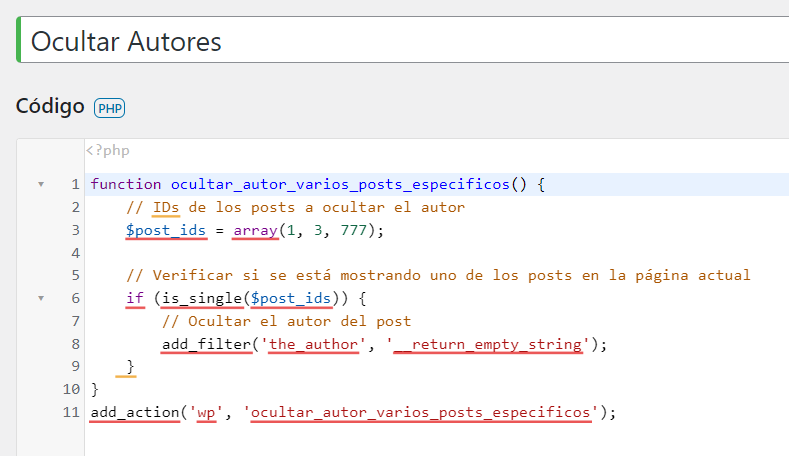Click line number 11 in the gutter
This screenshot has height=456, width=789.
[71, 412]
